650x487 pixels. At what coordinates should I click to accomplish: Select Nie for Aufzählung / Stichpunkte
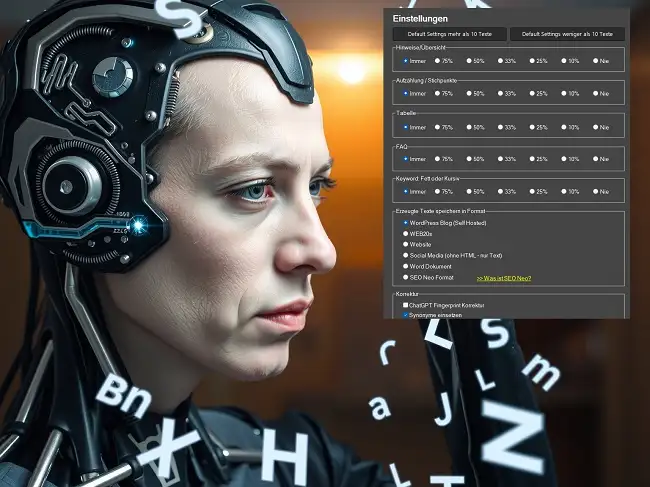[x=595, y=94]
